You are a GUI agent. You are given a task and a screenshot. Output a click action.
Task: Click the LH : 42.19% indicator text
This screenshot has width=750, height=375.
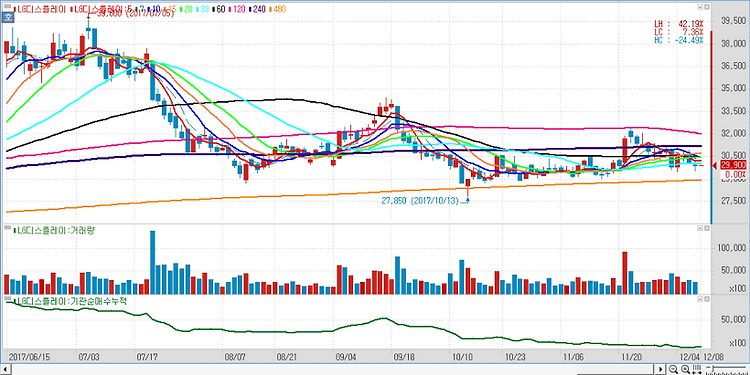coord(679,24)
